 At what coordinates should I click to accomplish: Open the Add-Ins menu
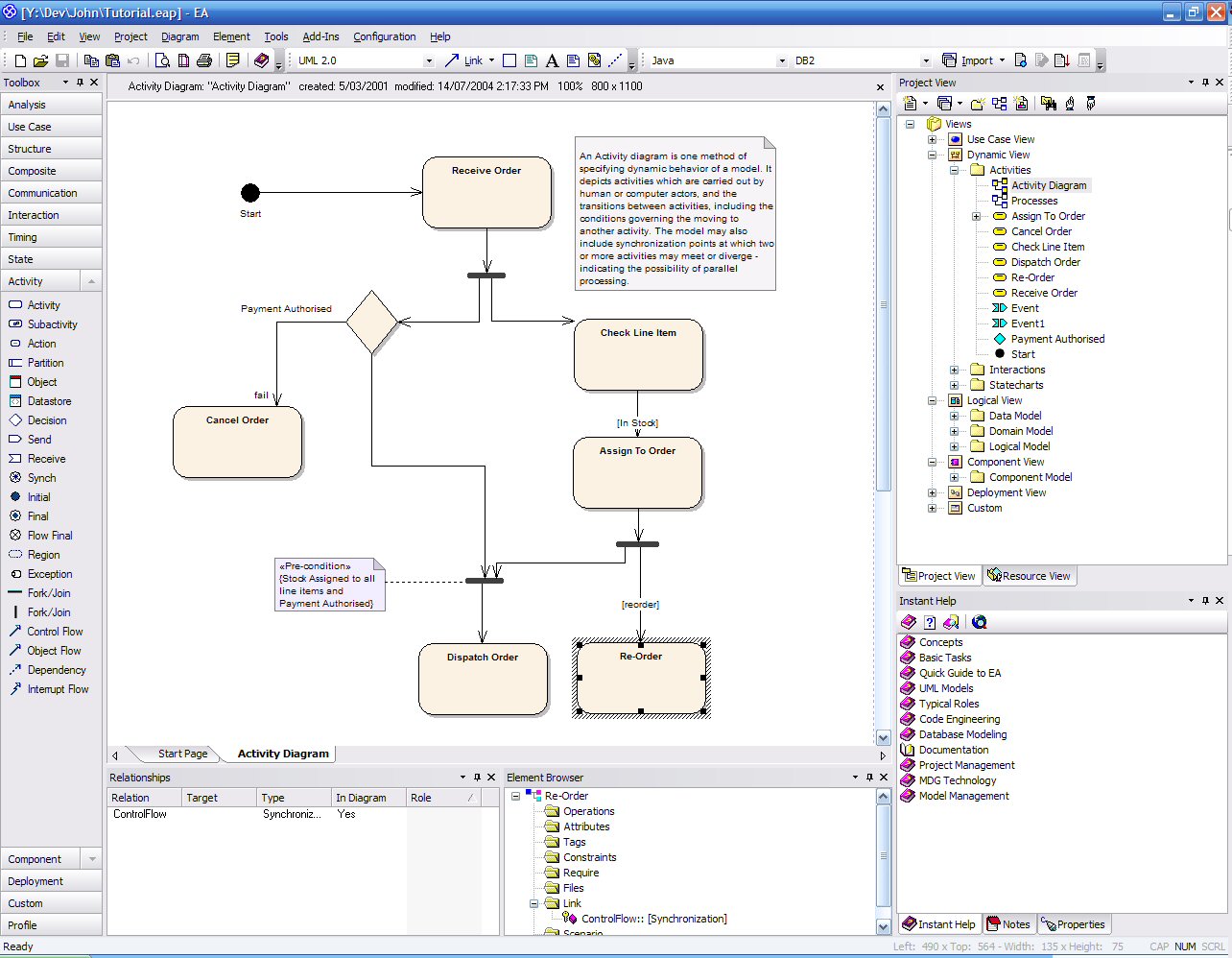[320, 36]
